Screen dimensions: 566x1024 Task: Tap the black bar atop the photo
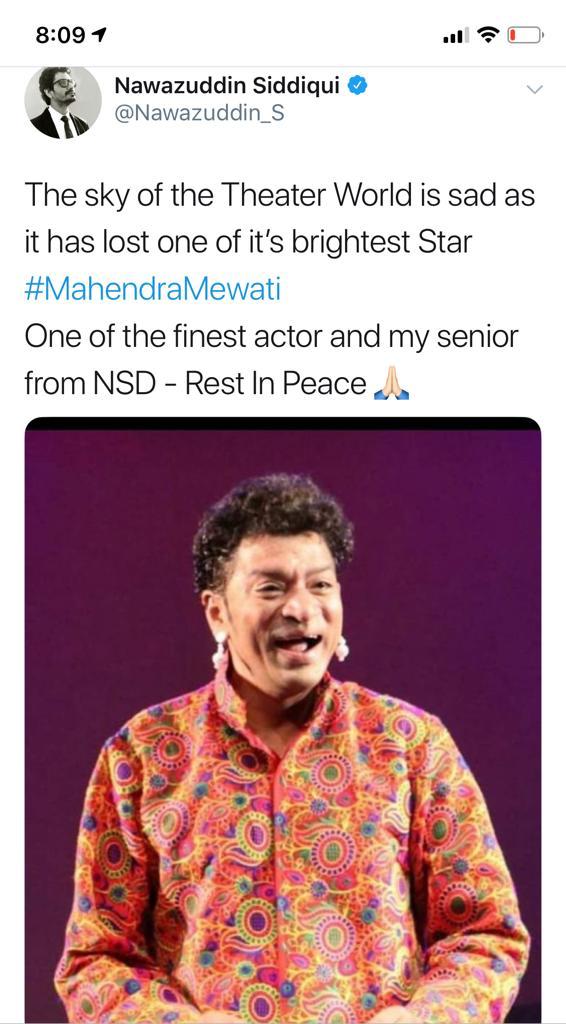[283, 423]
